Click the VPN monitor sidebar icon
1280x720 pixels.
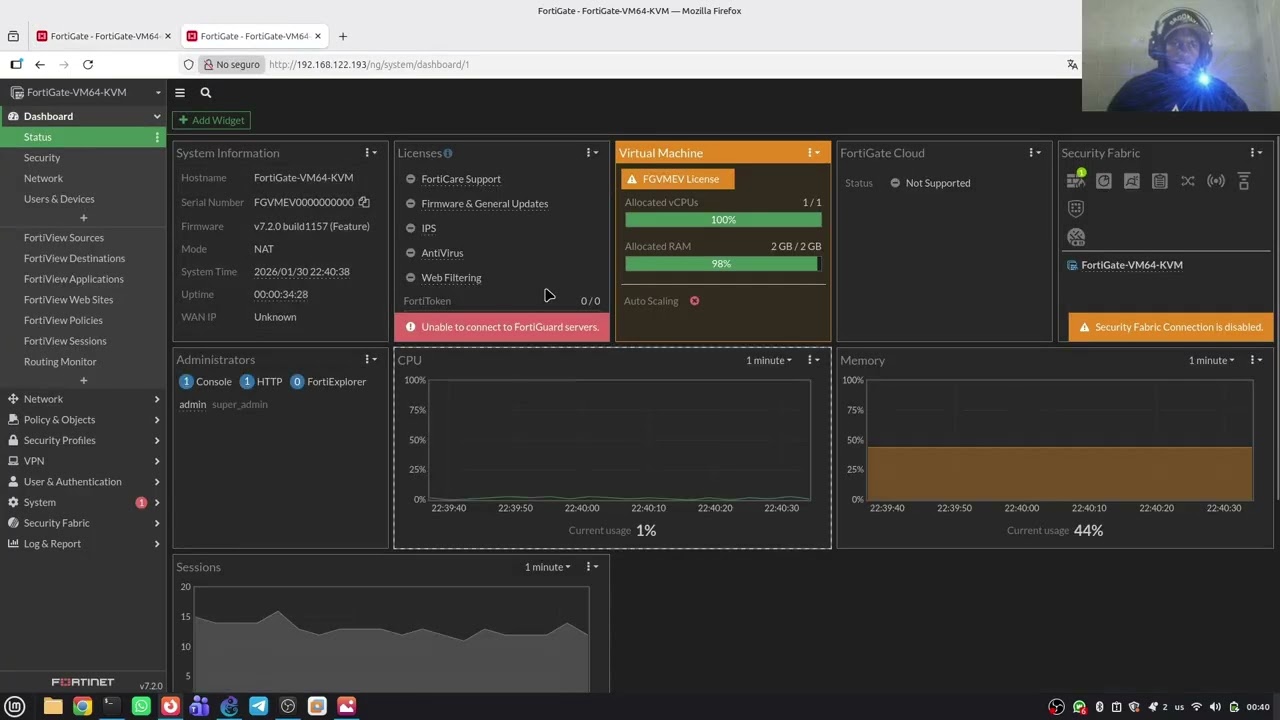tap(13, 461)
